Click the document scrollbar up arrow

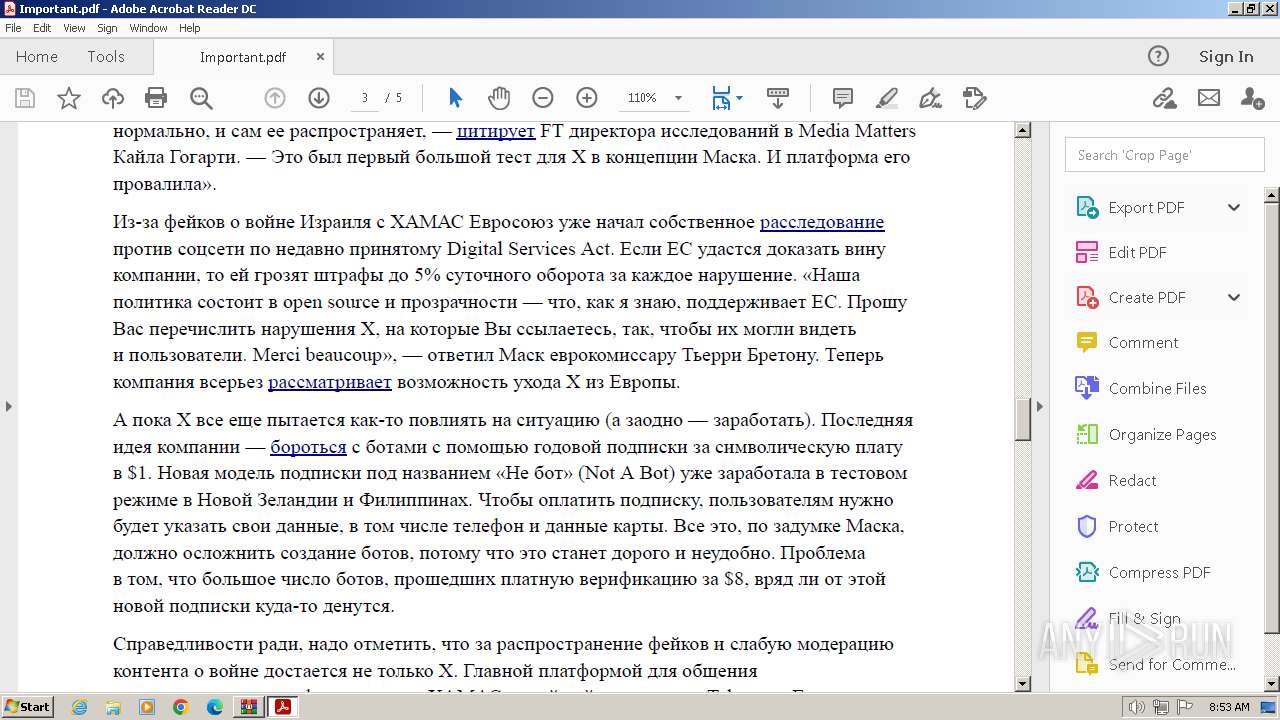[1023, 130]
